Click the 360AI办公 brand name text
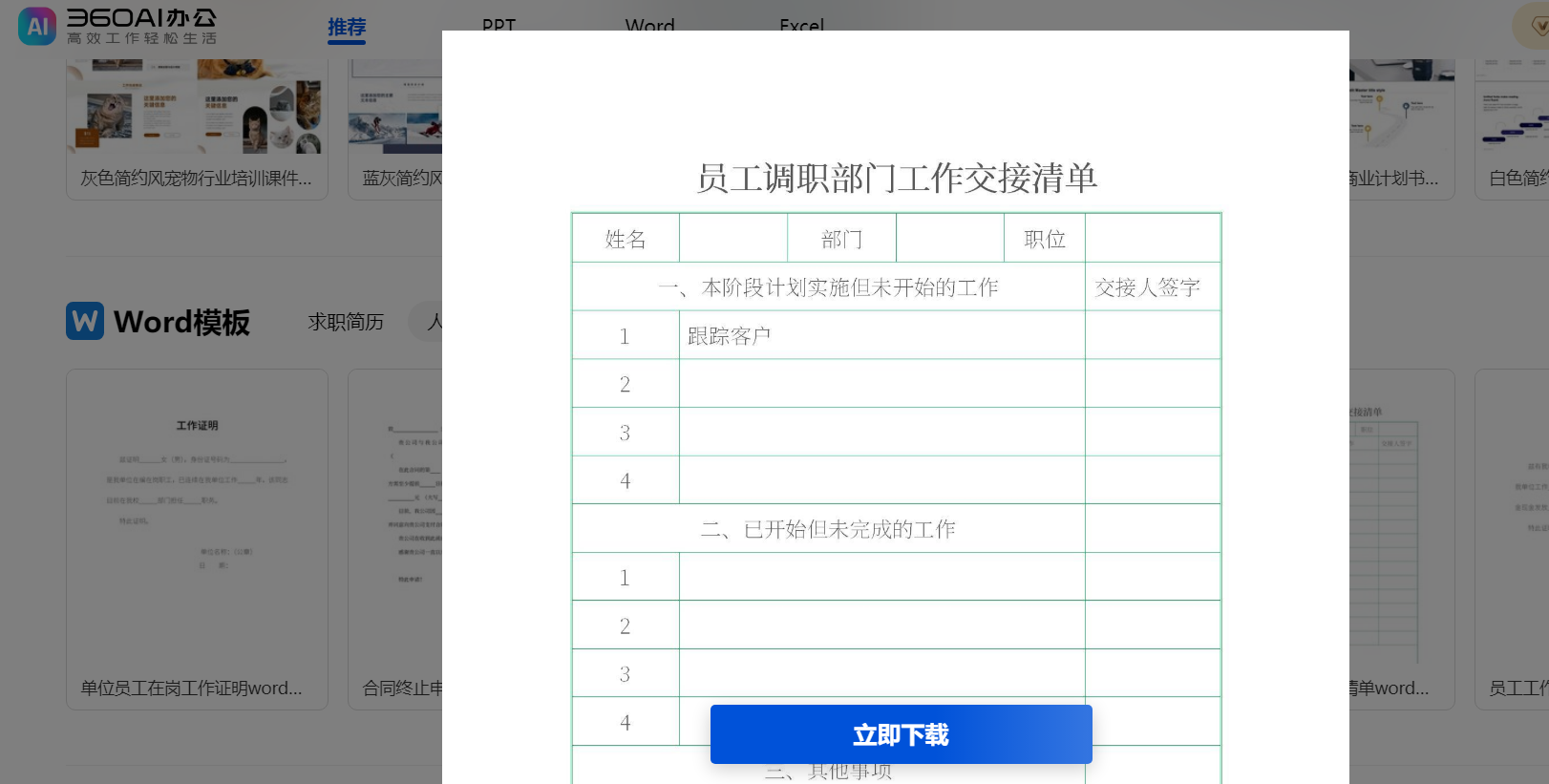The width and height of the screenshot is (1549, 784). (141, 18)
